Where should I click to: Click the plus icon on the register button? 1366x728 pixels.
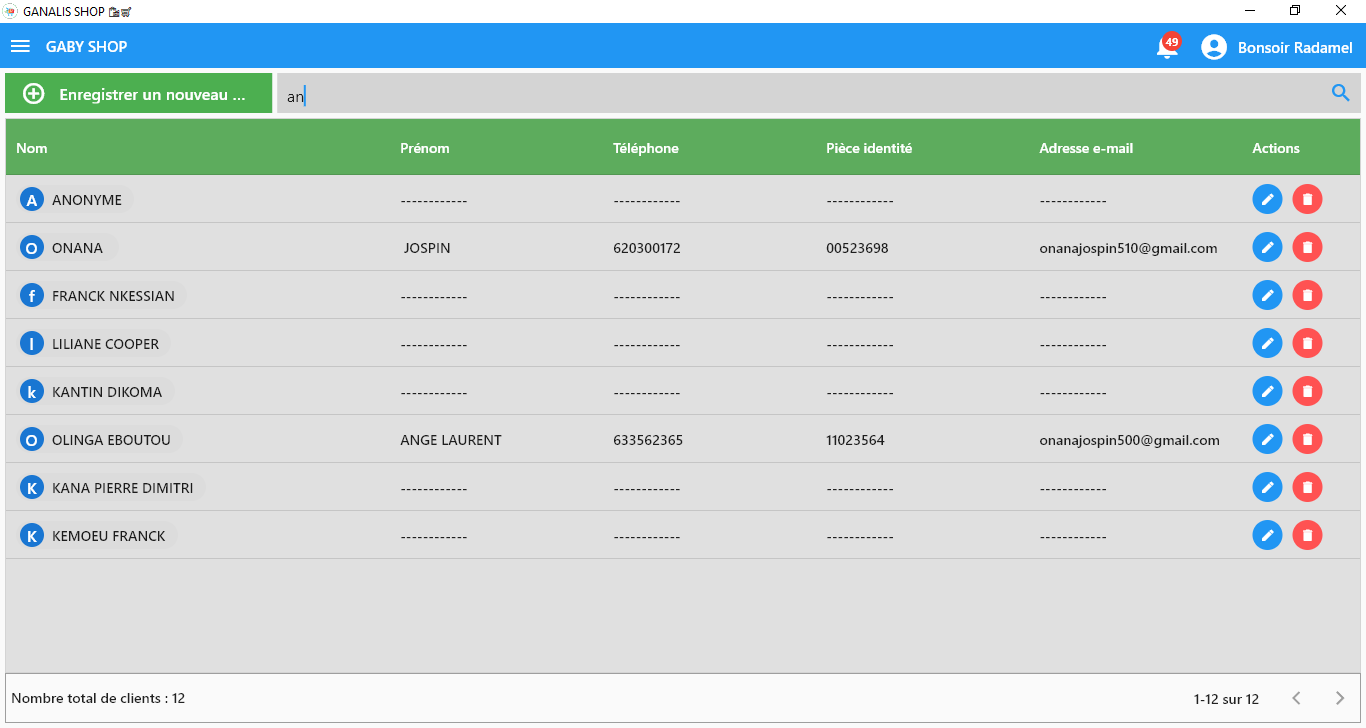(x=33, y=94)
